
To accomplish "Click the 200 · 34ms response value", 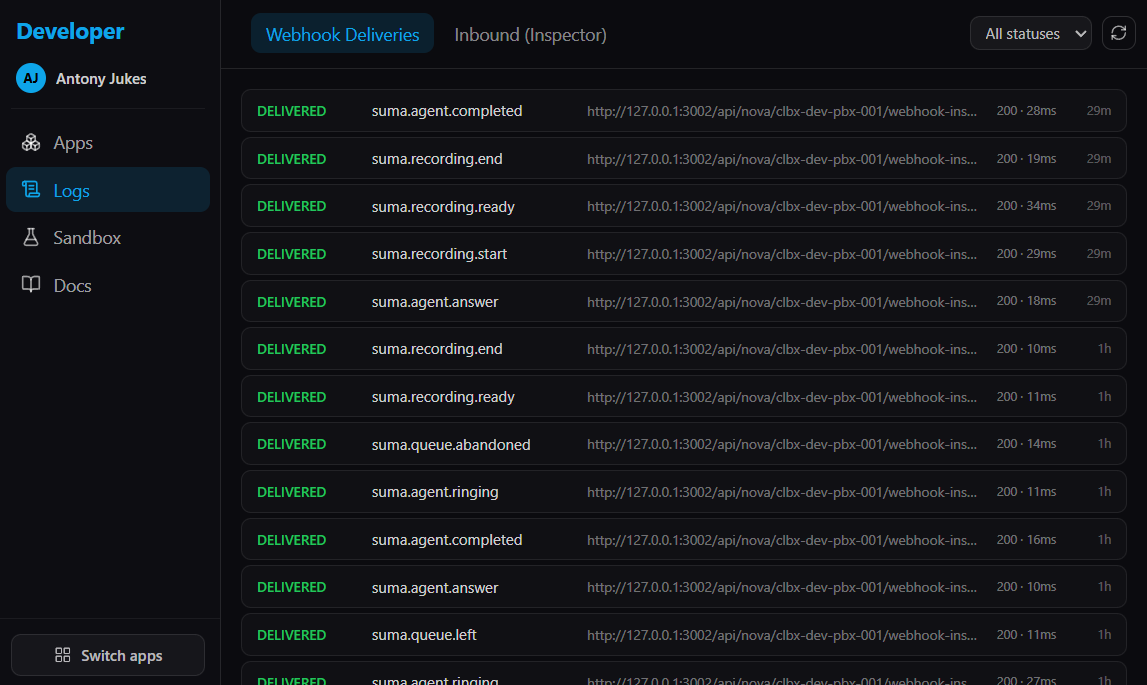I will 1026,206.
